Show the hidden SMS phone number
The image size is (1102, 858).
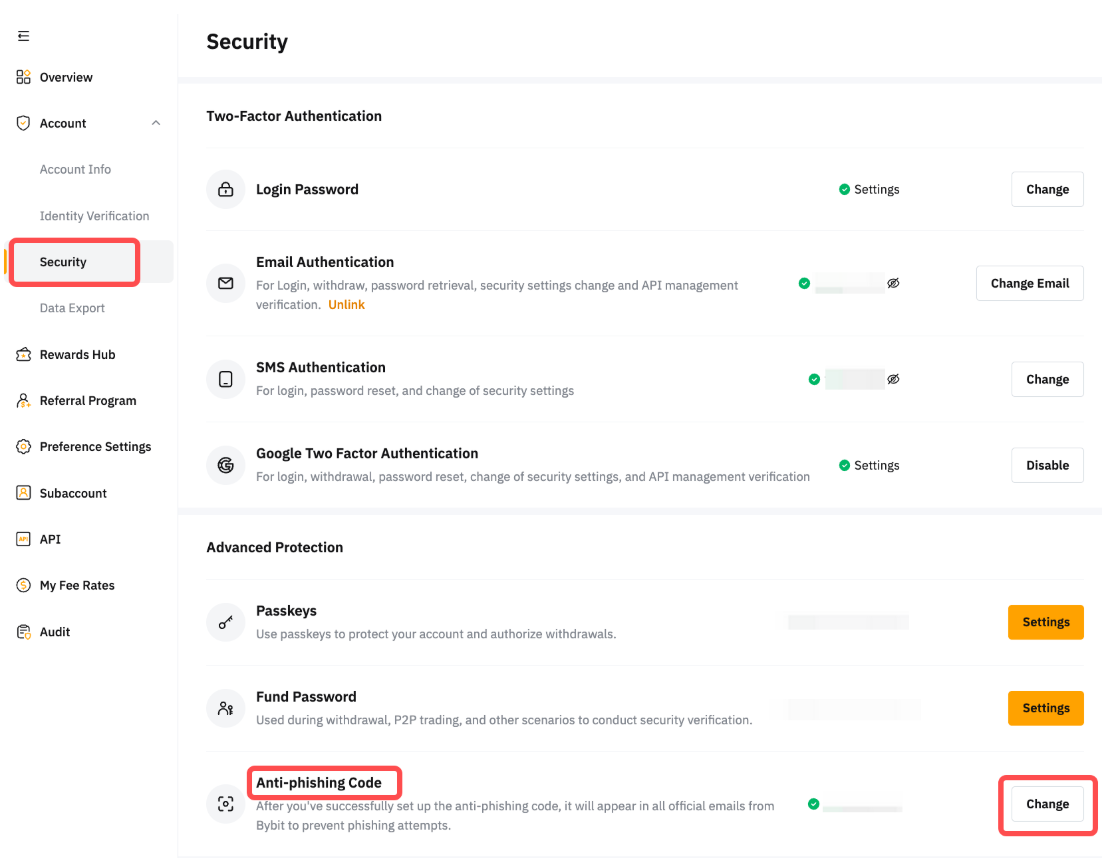click(893, 379)
